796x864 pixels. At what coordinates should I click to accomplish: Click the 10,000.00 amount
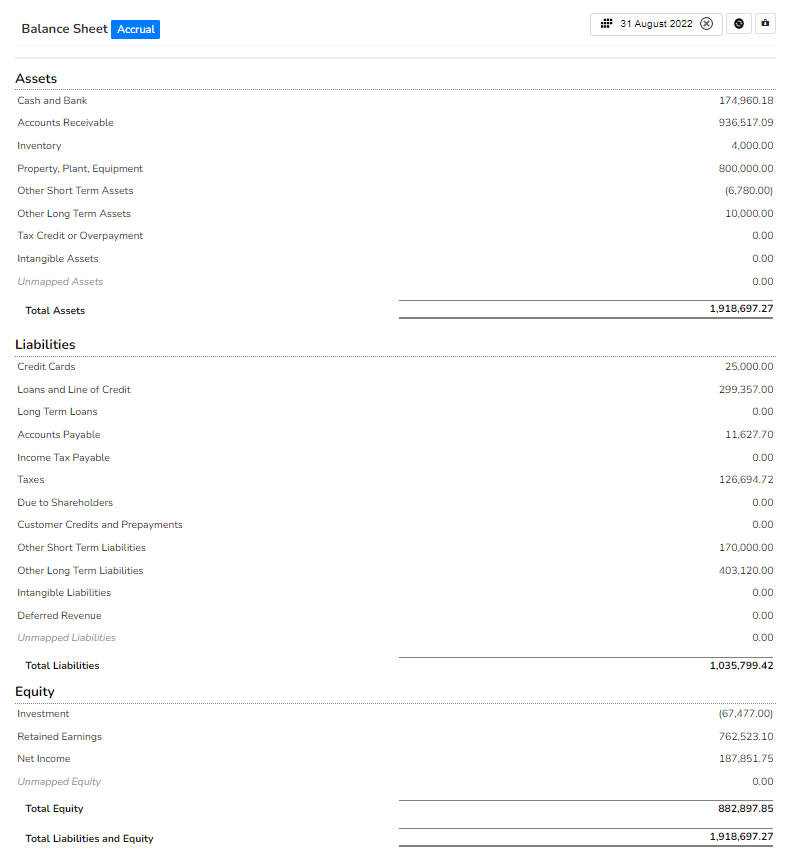pos(749,214)
